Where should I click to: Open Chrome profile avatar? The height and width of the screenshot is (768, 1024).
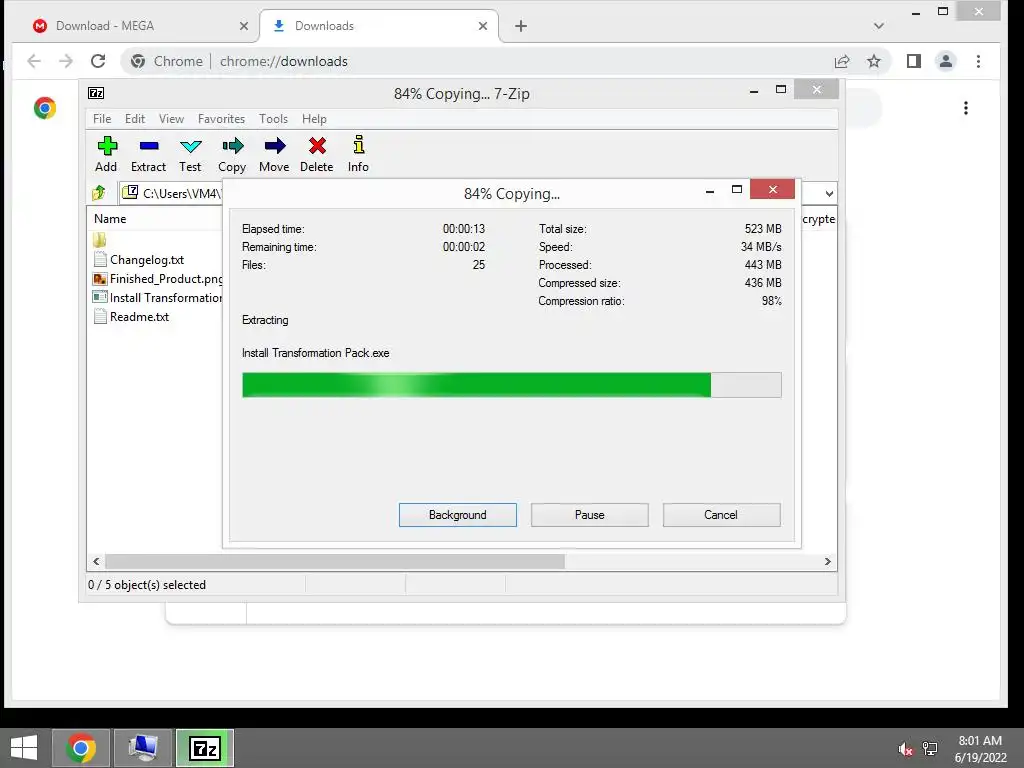[946, 61]
